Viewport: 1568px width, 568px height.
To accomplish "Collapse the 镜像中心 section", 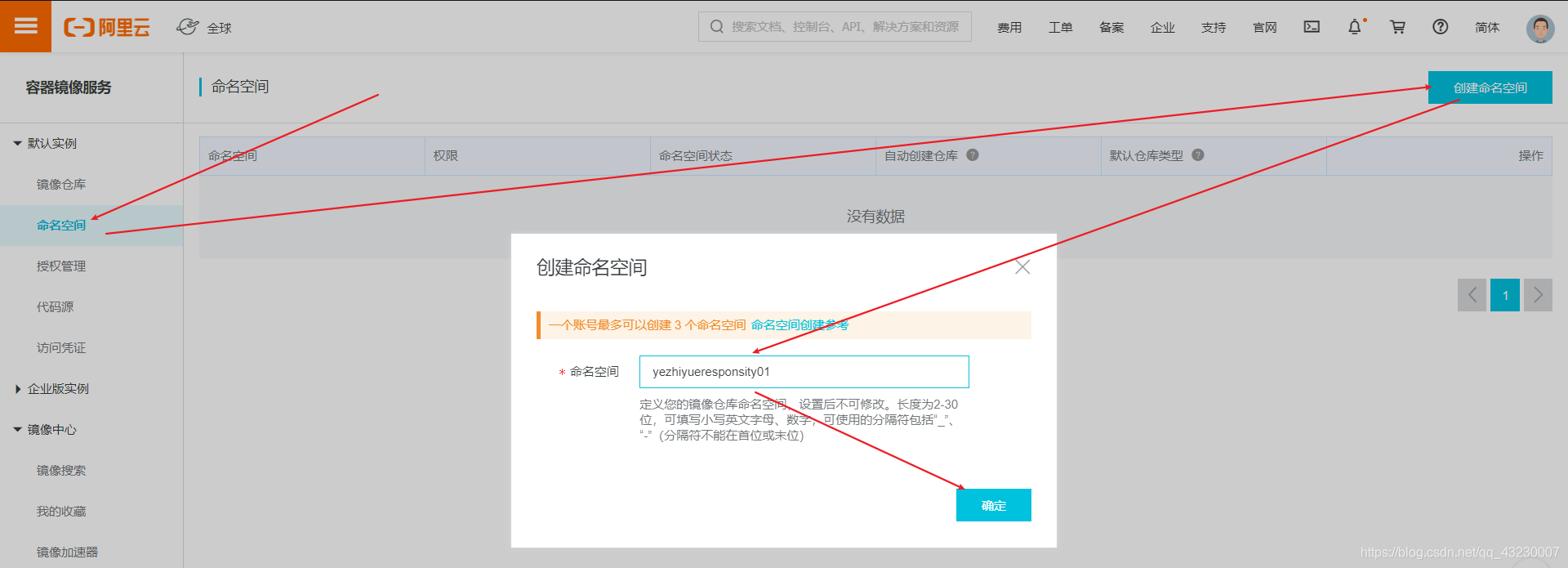I will coord(46,429).
